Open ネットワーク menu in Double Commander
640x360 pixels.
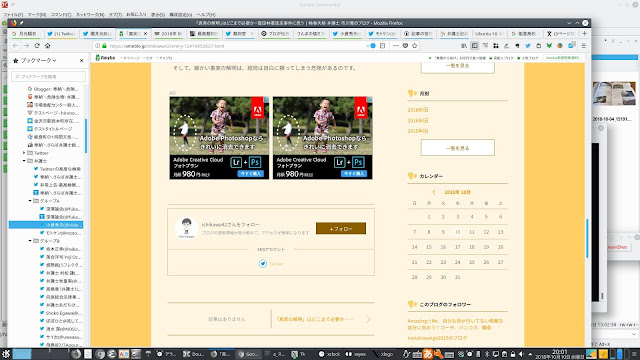pyautogui.click(x=90, y=15)
